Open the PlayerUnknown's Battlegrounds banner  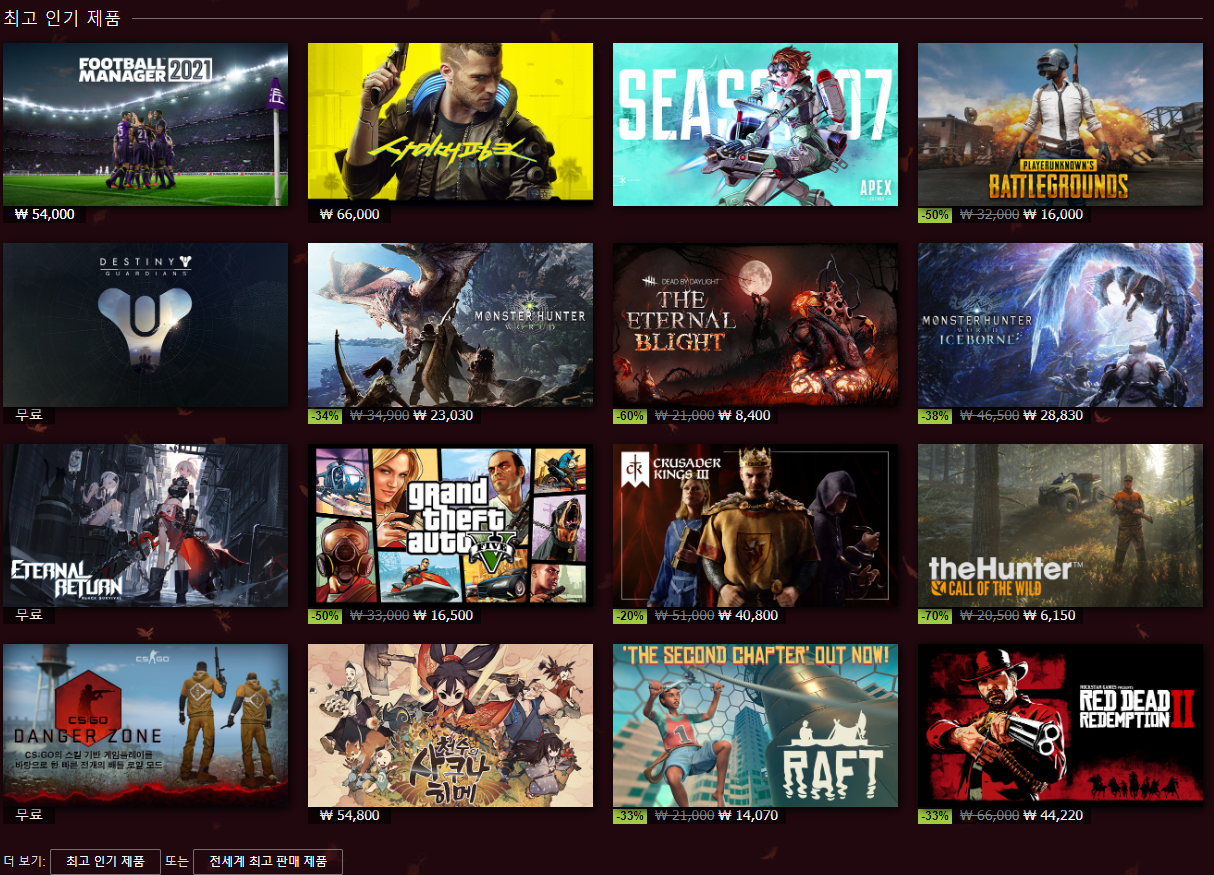[x=1060, y=124]
